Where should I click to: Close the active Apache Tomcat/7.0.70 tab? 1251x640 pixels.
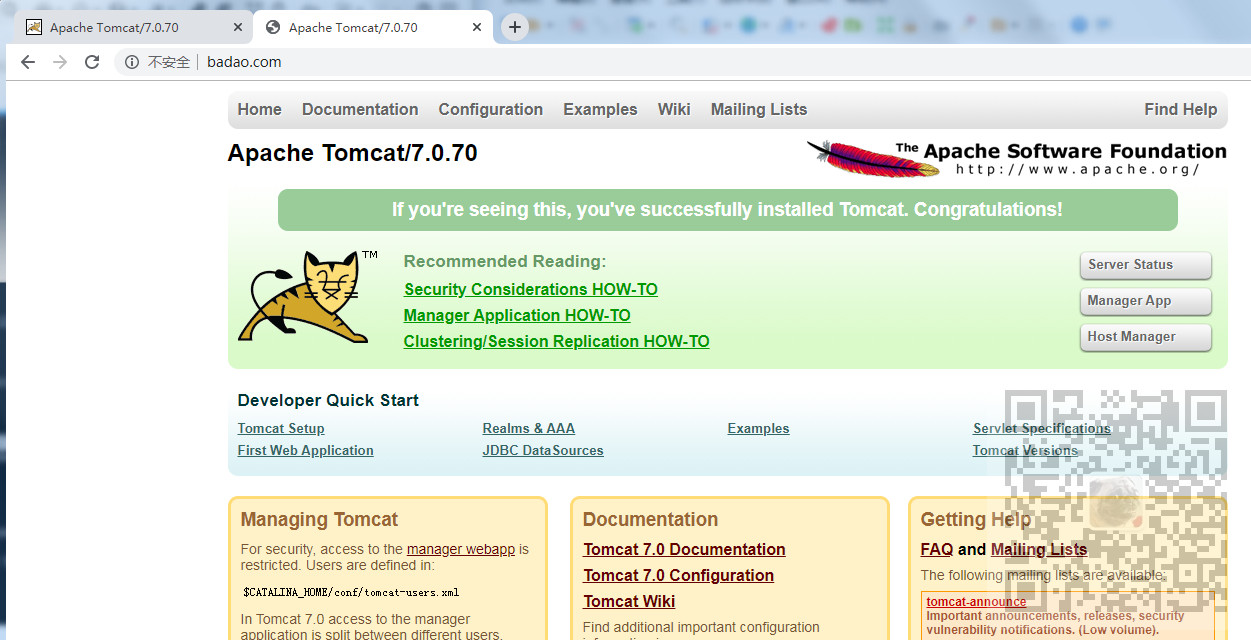pyautogui.click(x=477, y=28)
